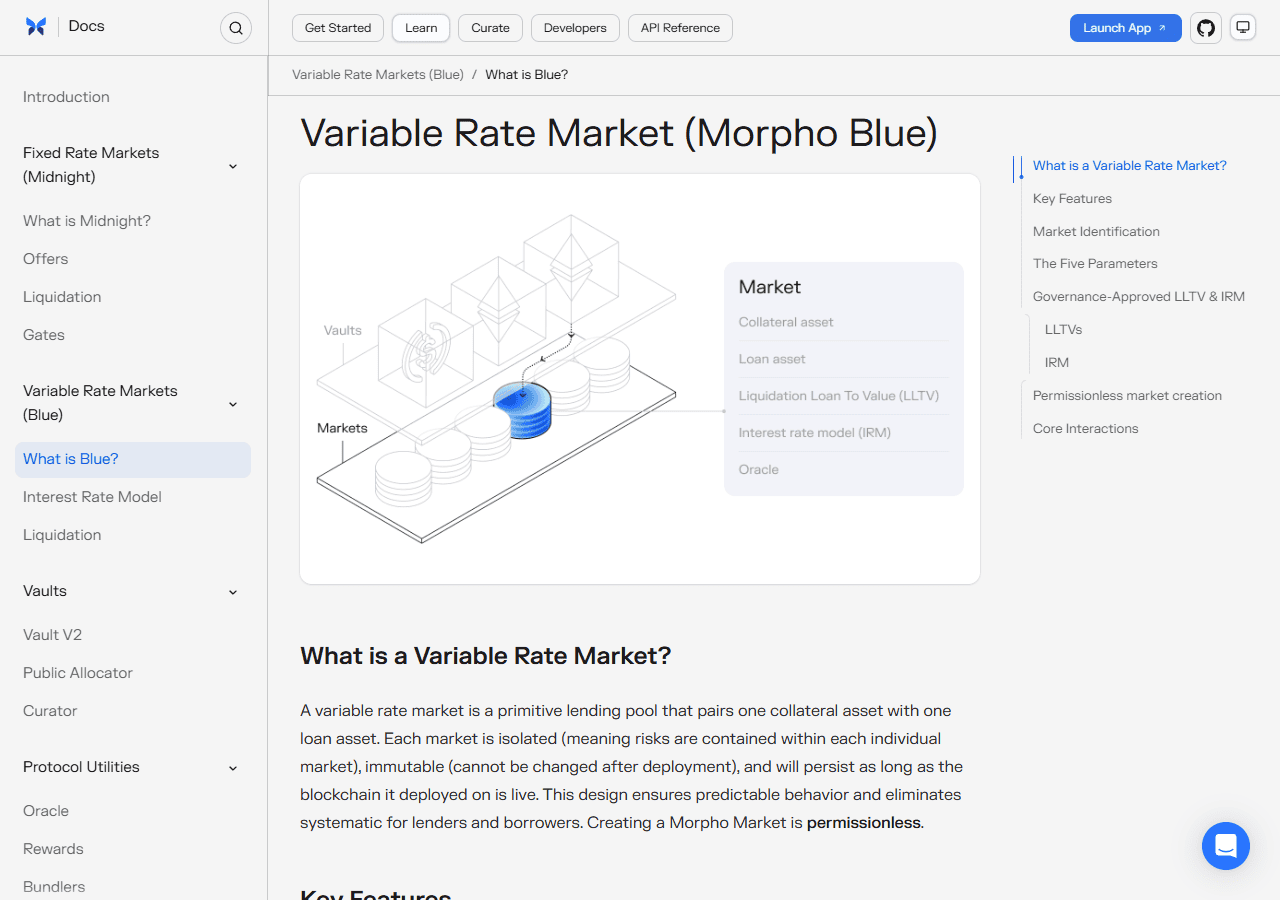The image size is (1280, 900).
Task: Open the Introduction sidebar link
Action: pyautogui.click(x=66, y=97)
